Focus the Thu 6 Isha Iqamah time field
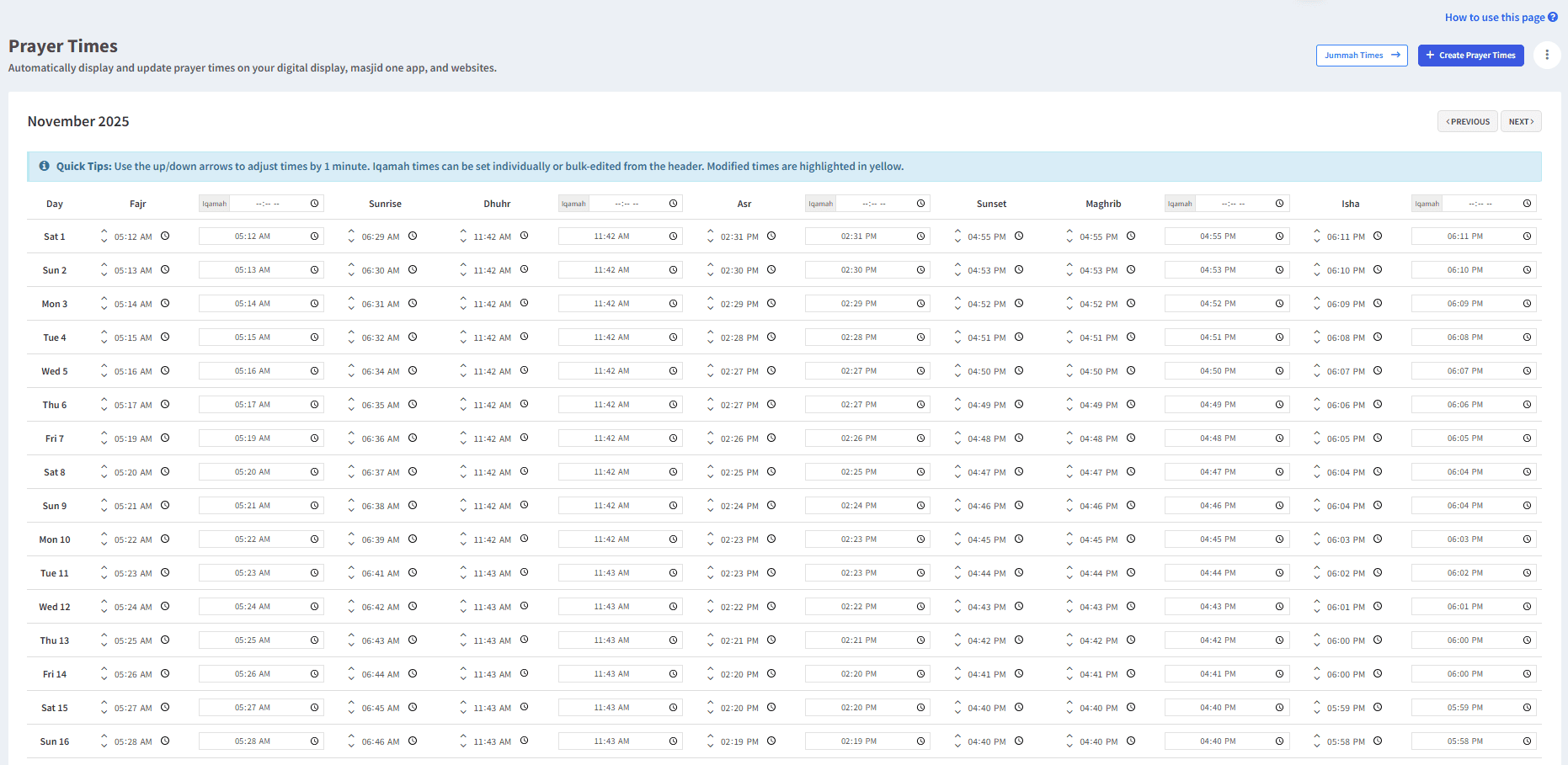This screenshot has height=765, width=1568. click(x=1474, y=405)
